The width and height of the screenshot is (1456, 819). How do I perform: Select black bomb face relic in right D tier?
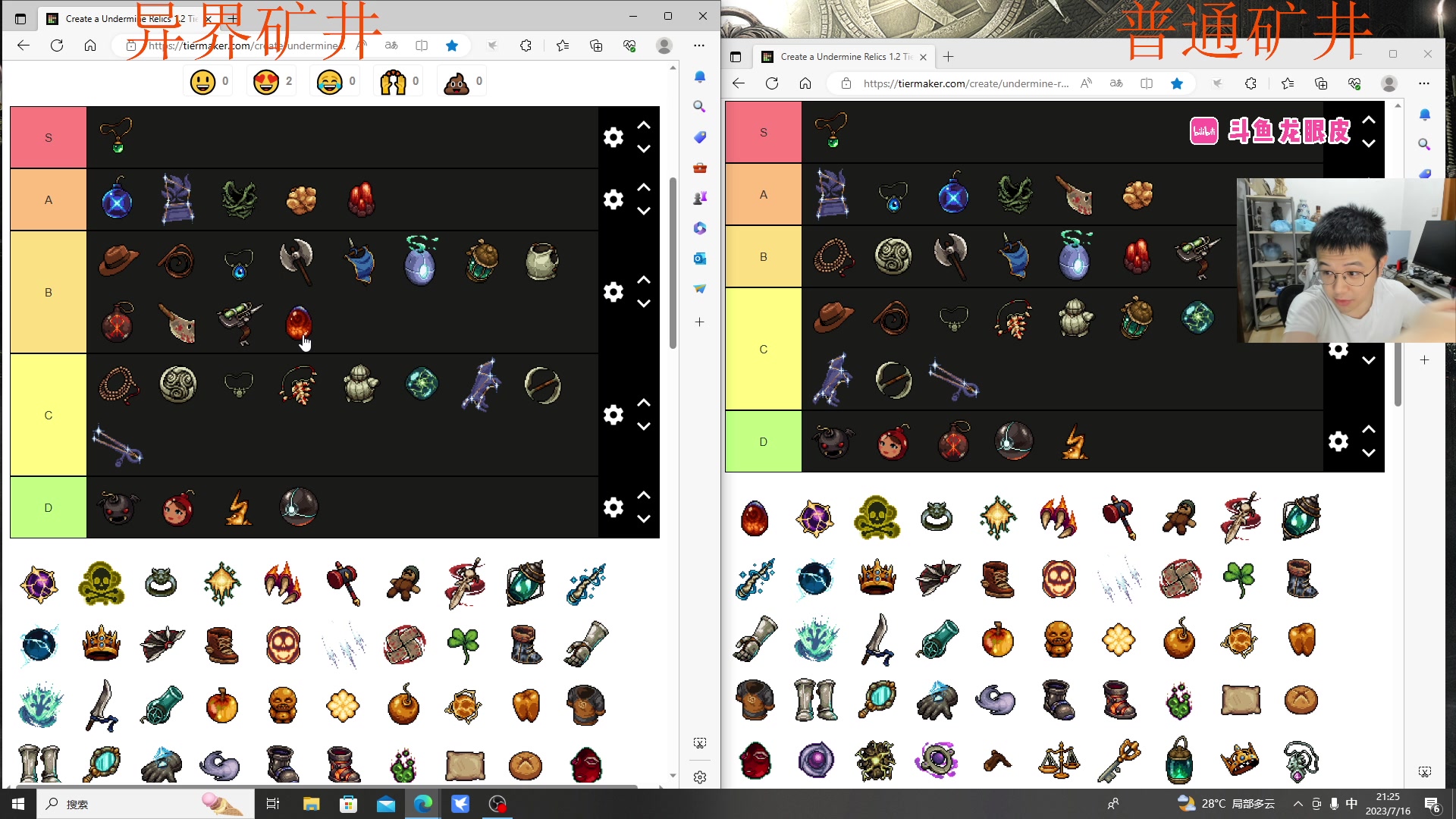pyautogui.click(x=833, y=441)
